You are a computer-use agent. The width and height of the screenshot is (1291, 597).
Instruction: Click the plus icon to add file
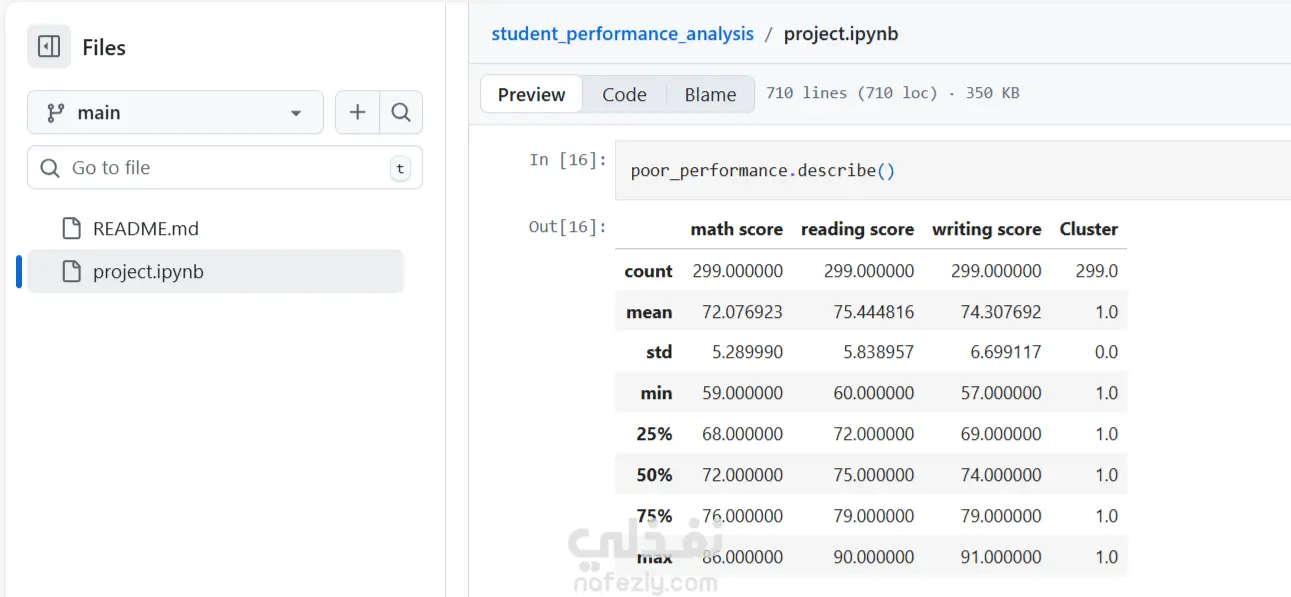357,113
